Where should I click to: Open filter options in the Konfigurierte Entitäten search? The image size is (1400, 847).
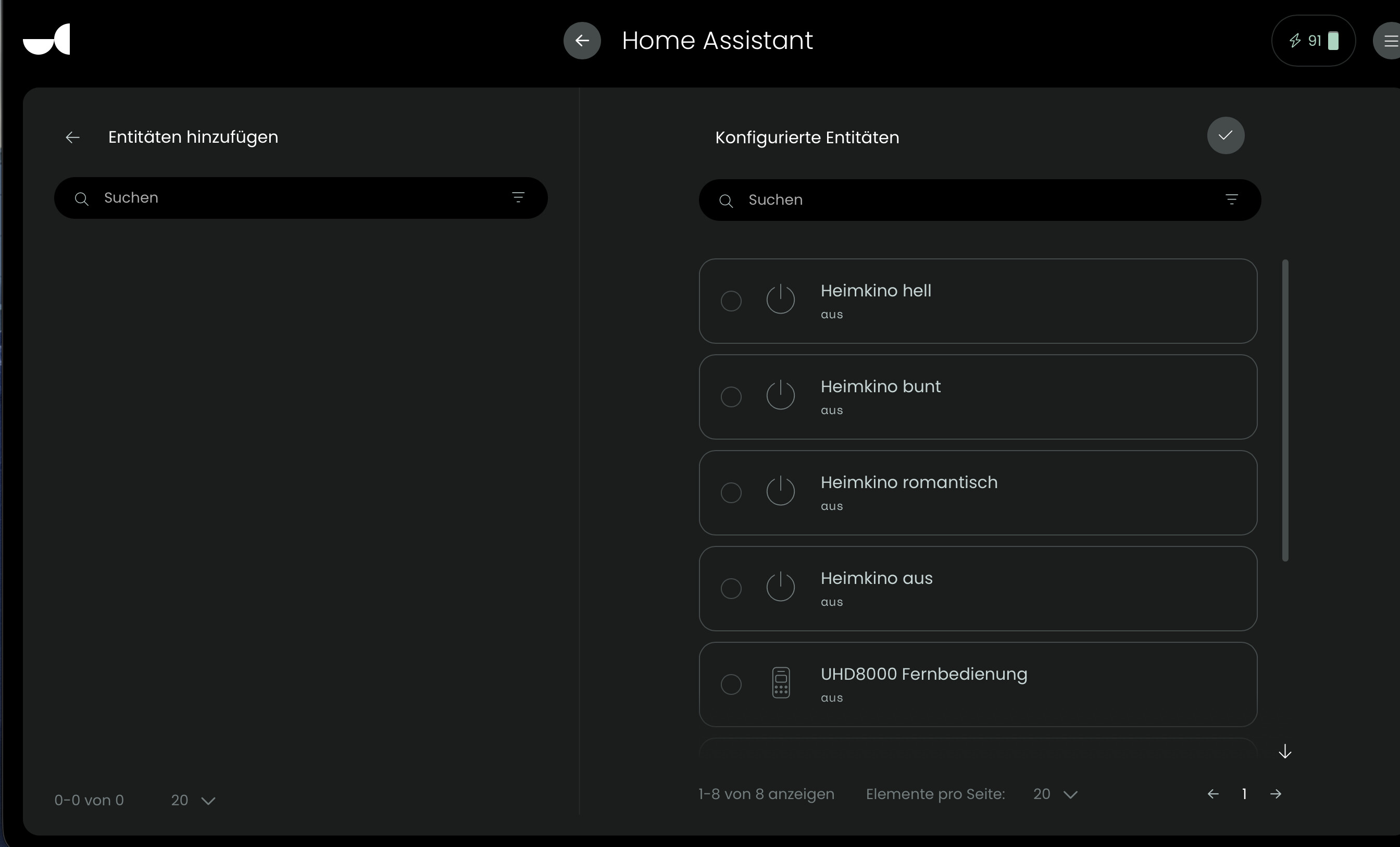(1231, 200)
